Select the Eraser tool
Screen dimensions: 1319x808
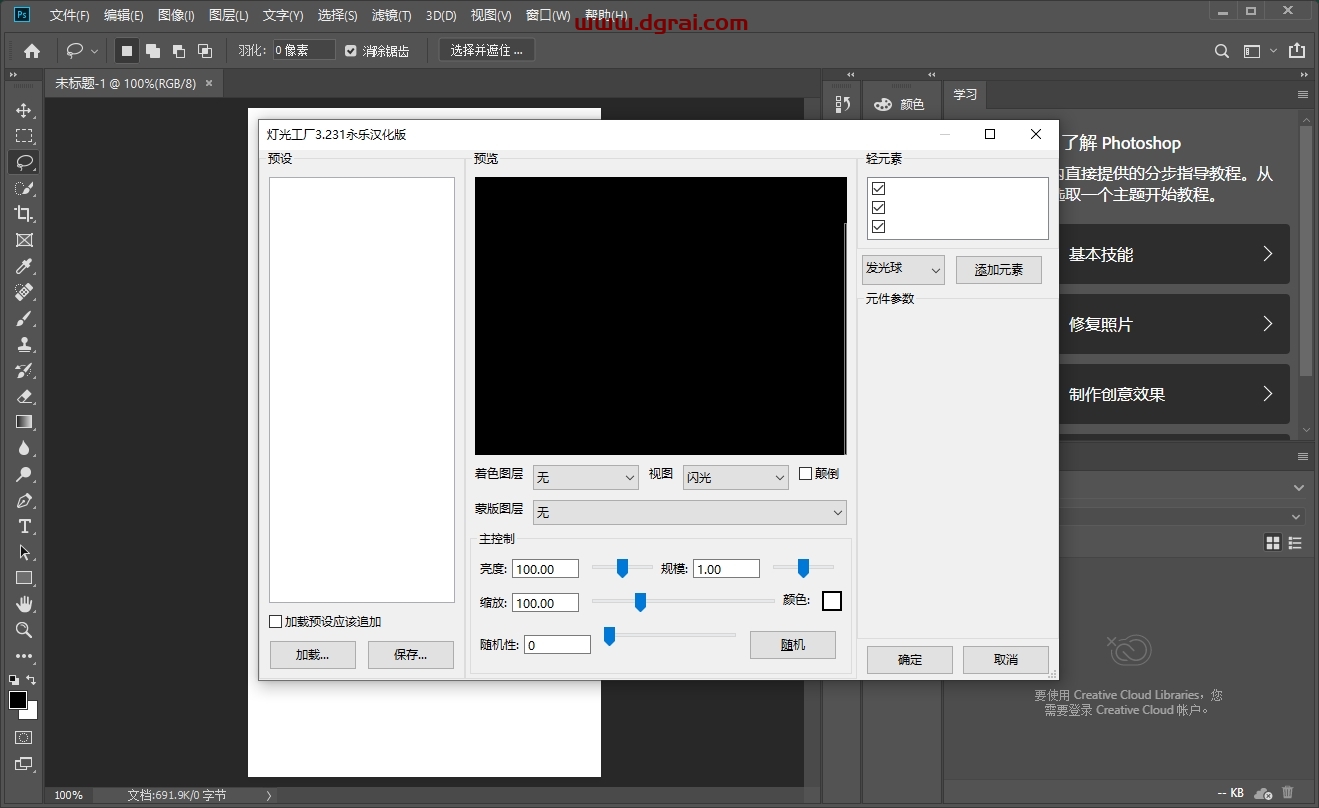pyautogui.click(x=24, y=396)
